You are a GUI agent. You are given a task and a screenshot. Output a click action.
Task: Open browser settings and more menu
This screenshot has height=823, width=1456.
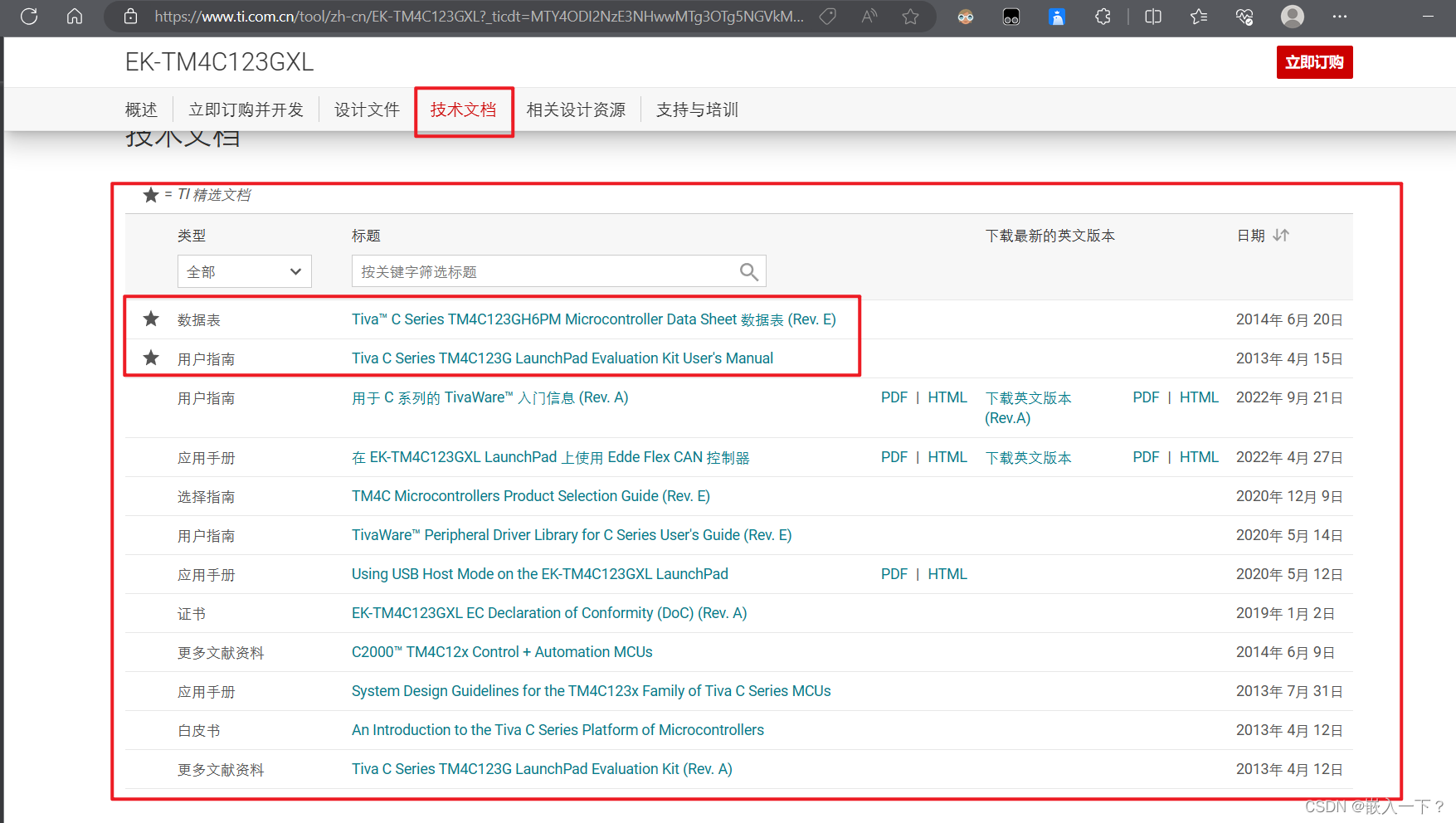pyautogui.click(x=1340, y=17)
